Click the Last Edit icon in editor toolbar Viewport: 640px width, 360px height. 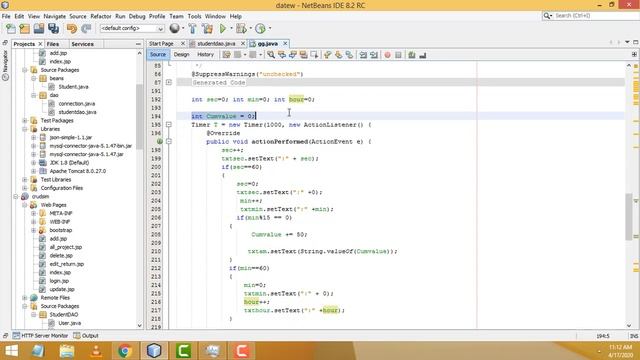coord(227,55)
